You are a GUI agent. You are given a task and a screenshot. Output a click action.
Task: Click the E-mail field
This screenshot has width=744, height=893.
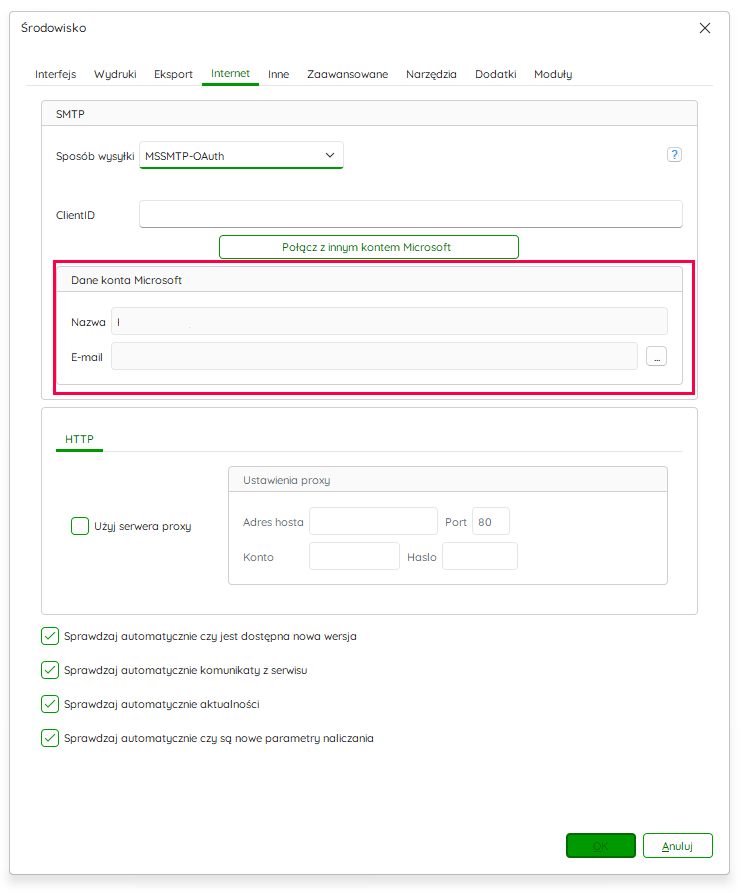click(374, 356)
